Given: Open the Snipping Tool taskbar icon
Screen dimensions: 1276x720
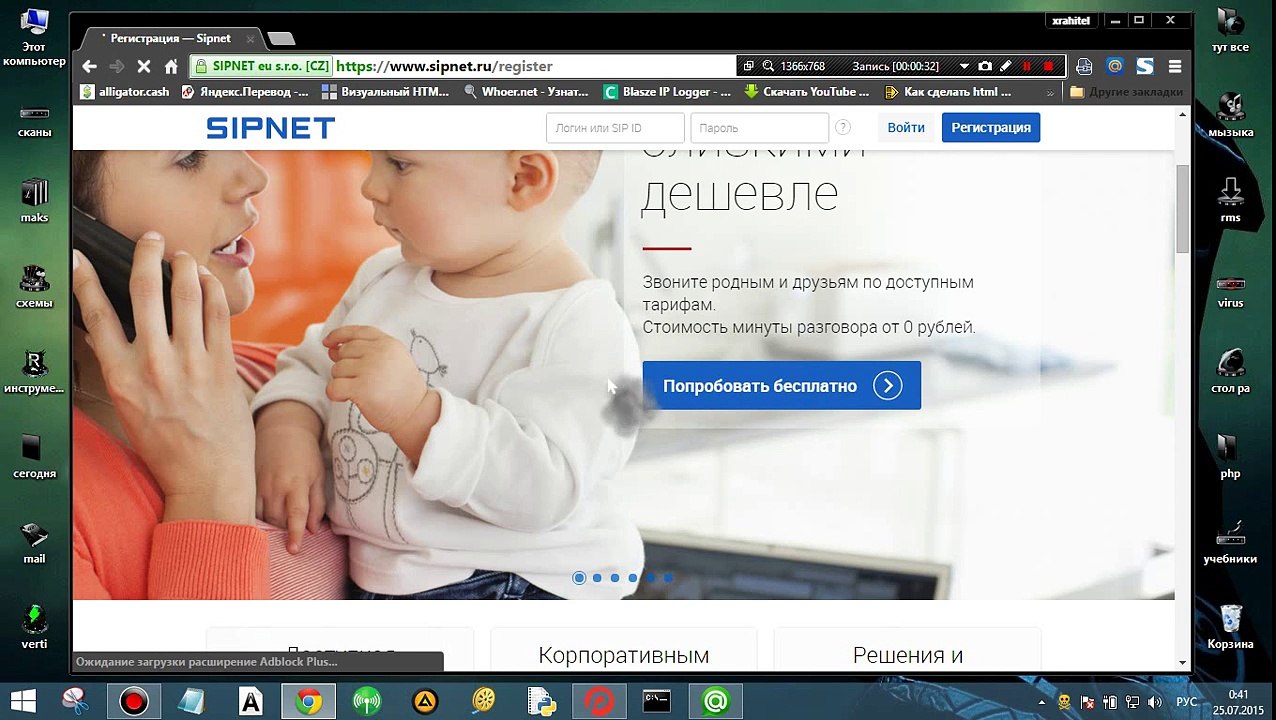Looking at the screenshot, I should 75,701.
